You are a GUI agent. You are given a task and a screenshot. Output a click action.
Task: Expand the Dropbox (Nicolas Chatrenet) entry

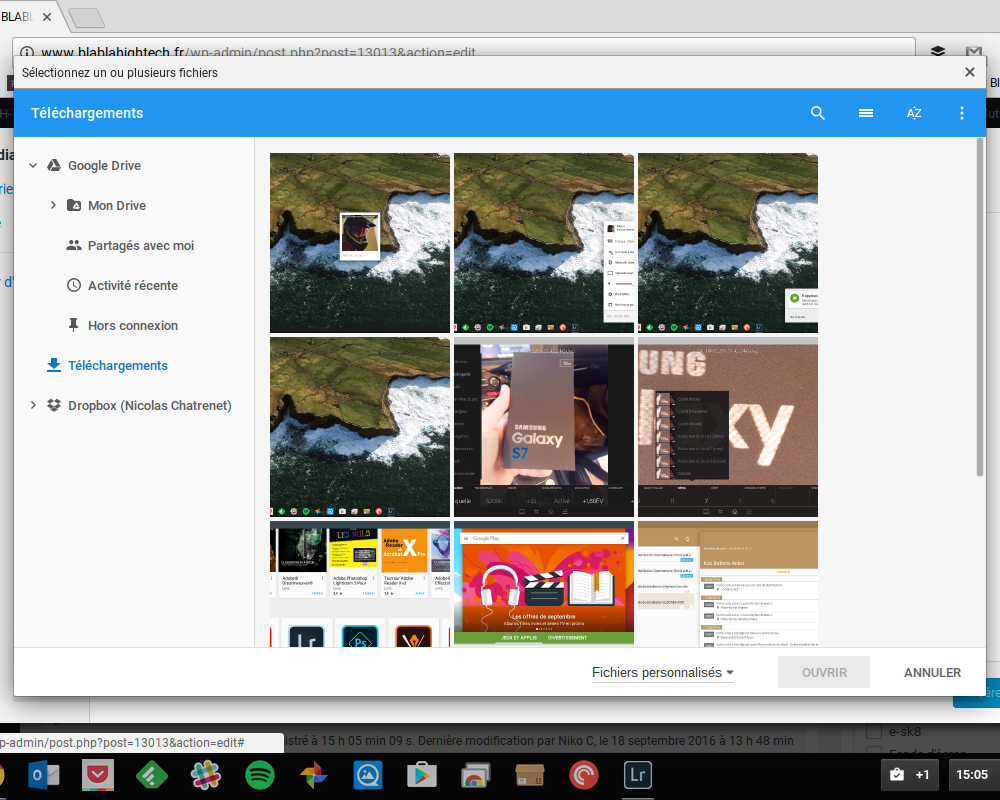coord(33,406)
